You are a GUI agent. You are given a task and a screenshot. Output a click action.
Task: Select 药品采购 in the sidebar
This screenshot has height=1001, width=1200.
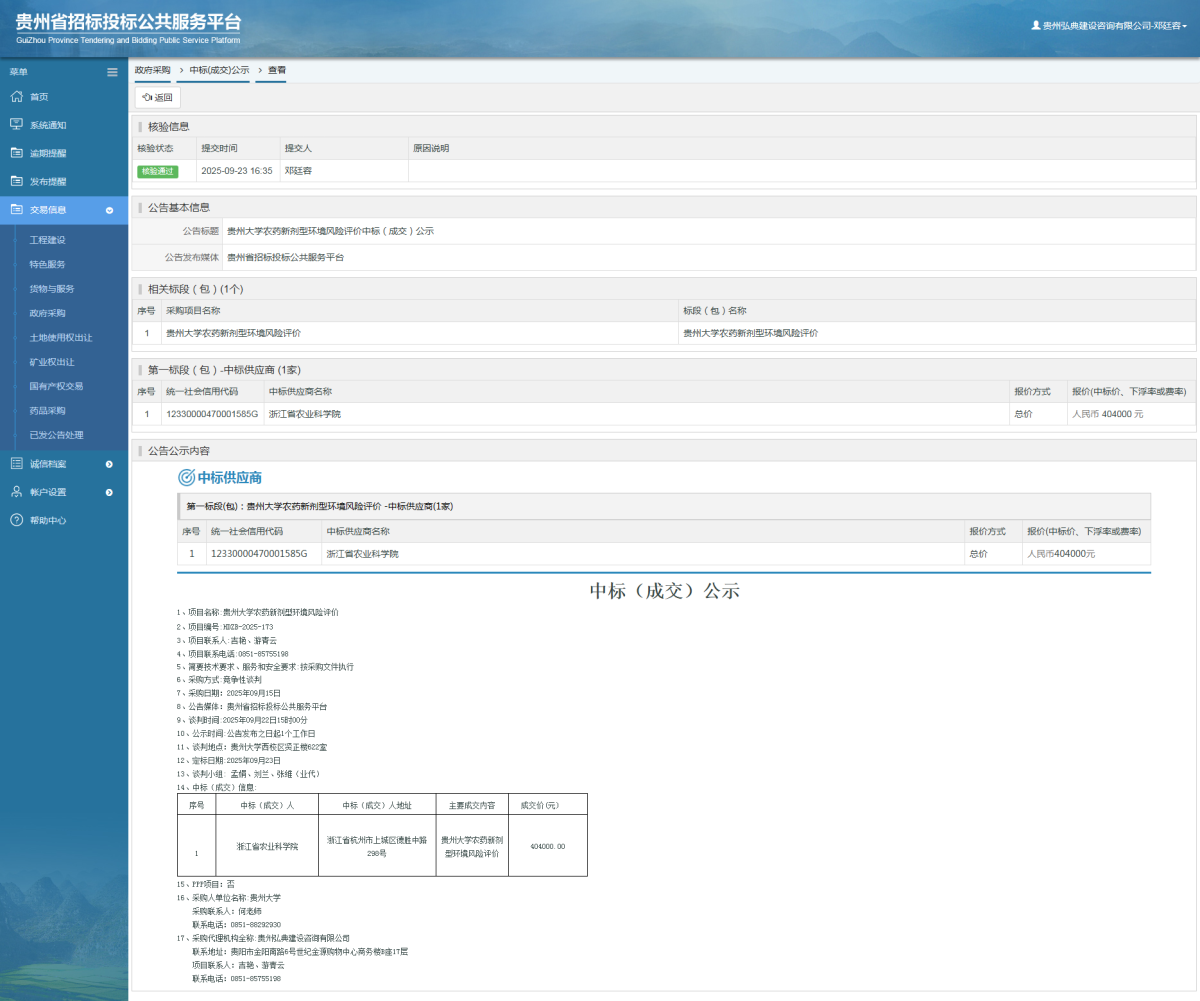pos(47,410)
